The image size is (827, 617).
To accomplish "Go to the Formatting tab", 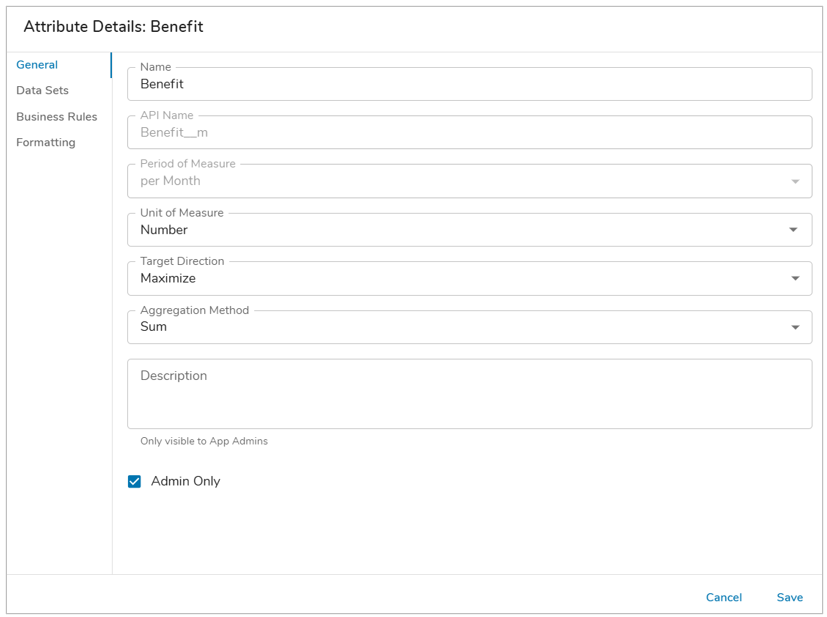I will point(45,143).
